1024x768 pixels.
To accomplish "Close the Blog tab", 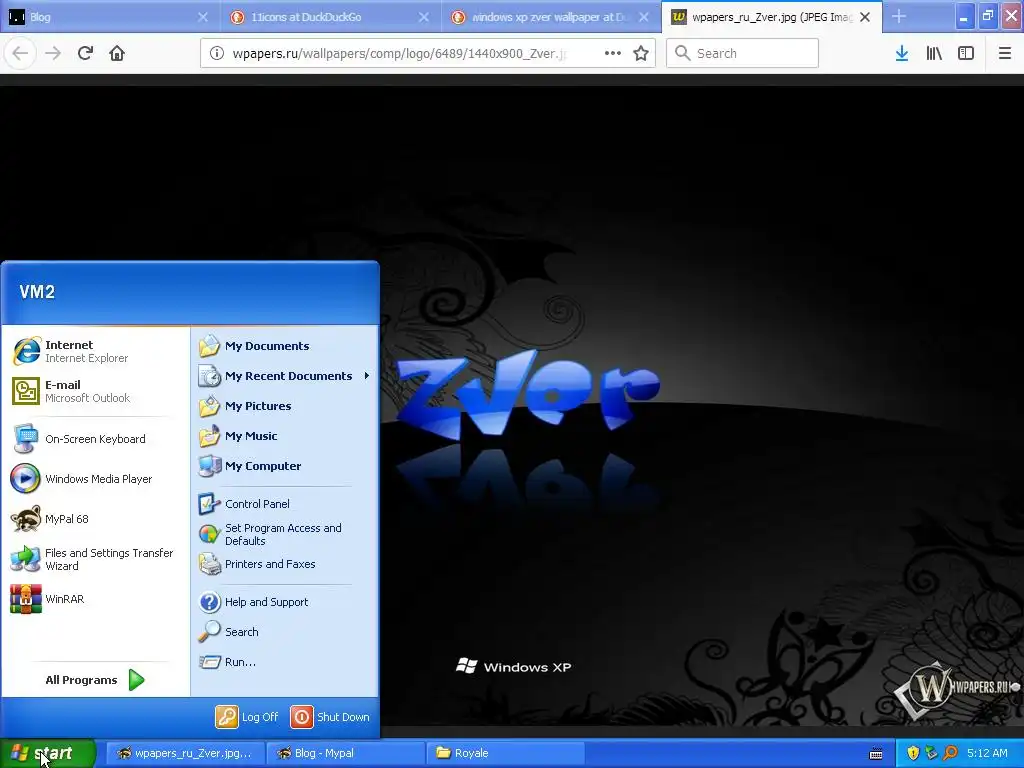I will click(203, 17).
